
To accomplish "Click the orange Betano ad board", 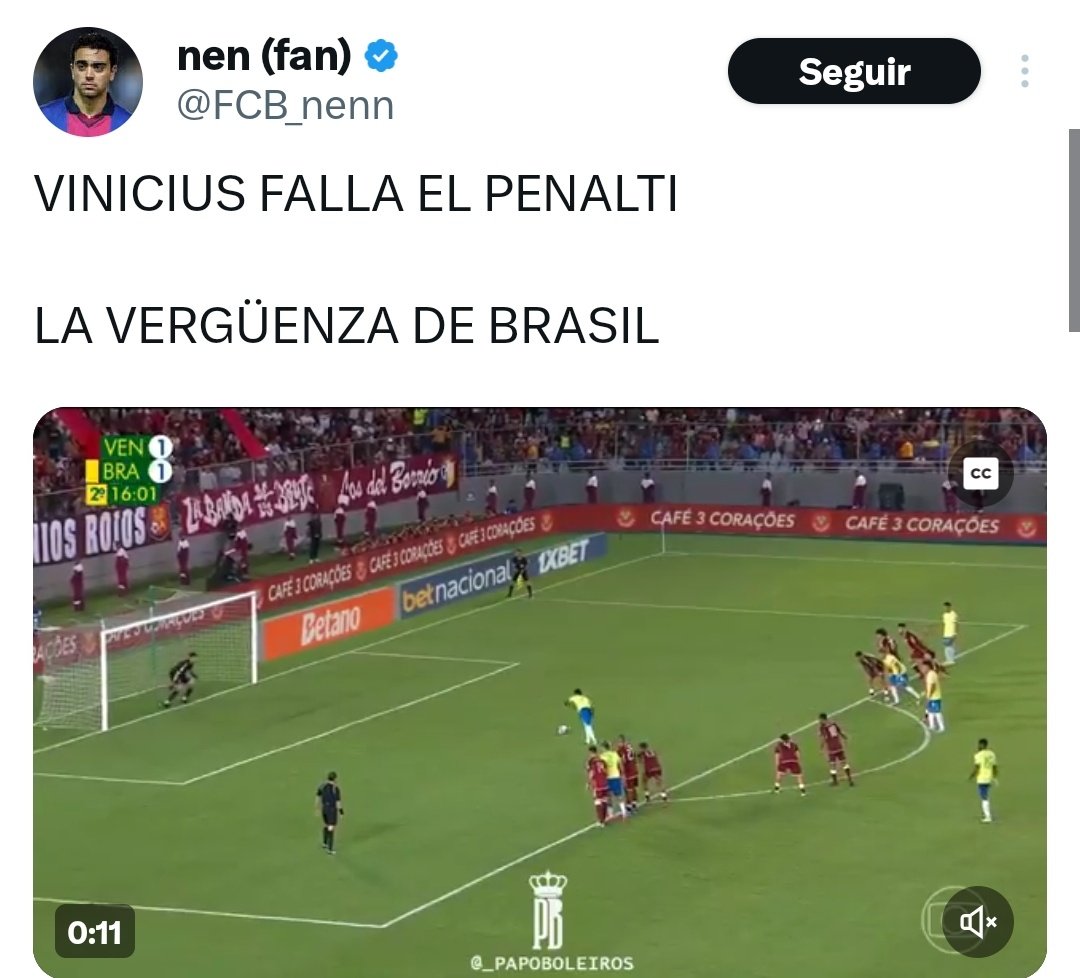I will [329, 623].
